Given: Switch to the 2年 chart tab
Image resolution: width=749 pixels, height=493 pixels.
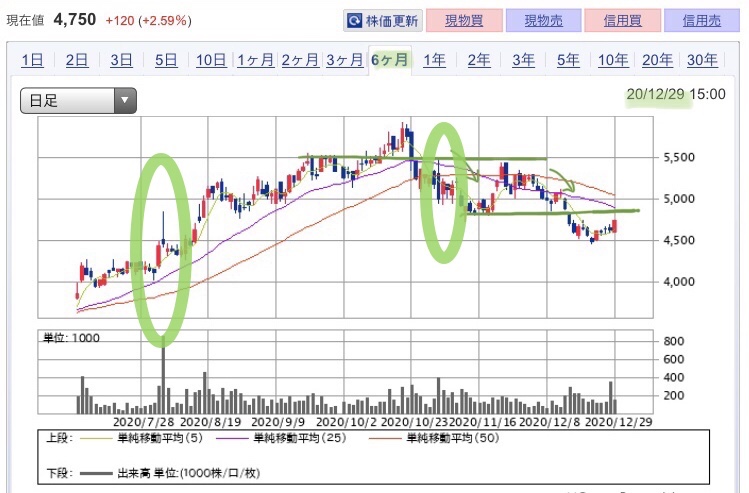Looking at the screenshot, I should (479, 60).
